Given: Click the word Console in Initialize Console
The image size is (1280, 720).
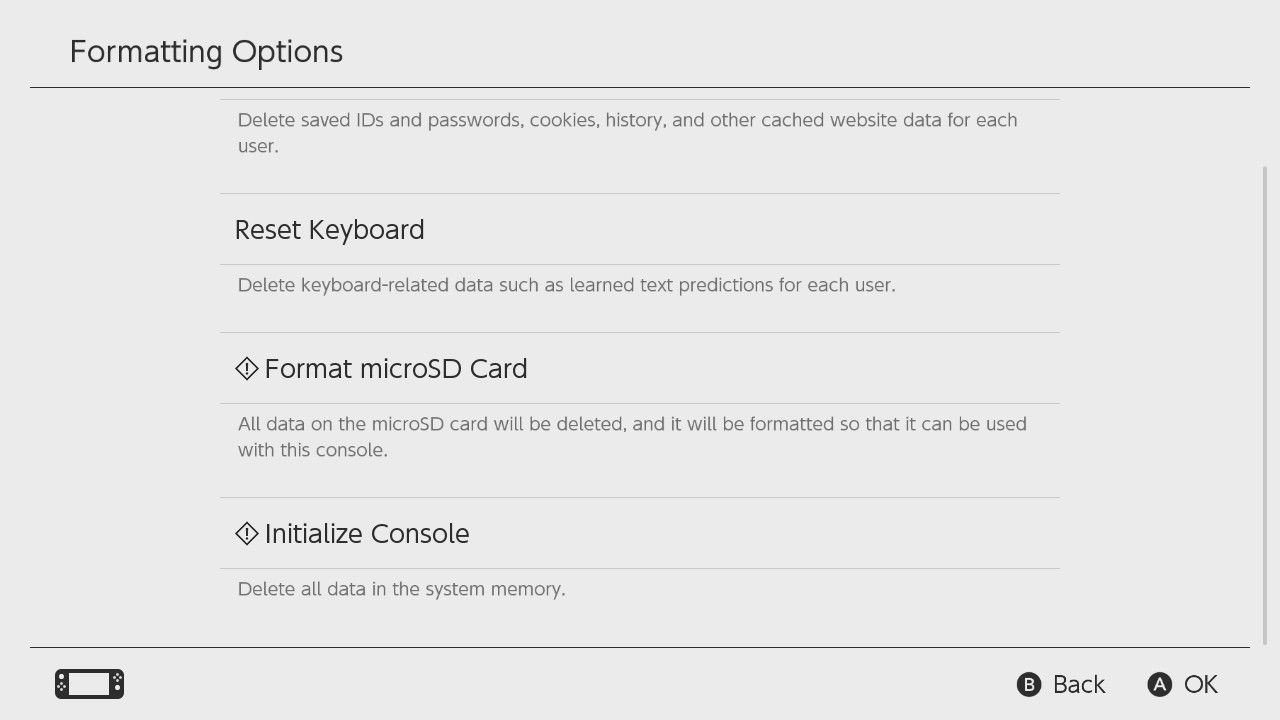Looking at the screenshot, I should click(x=417, y=533).
